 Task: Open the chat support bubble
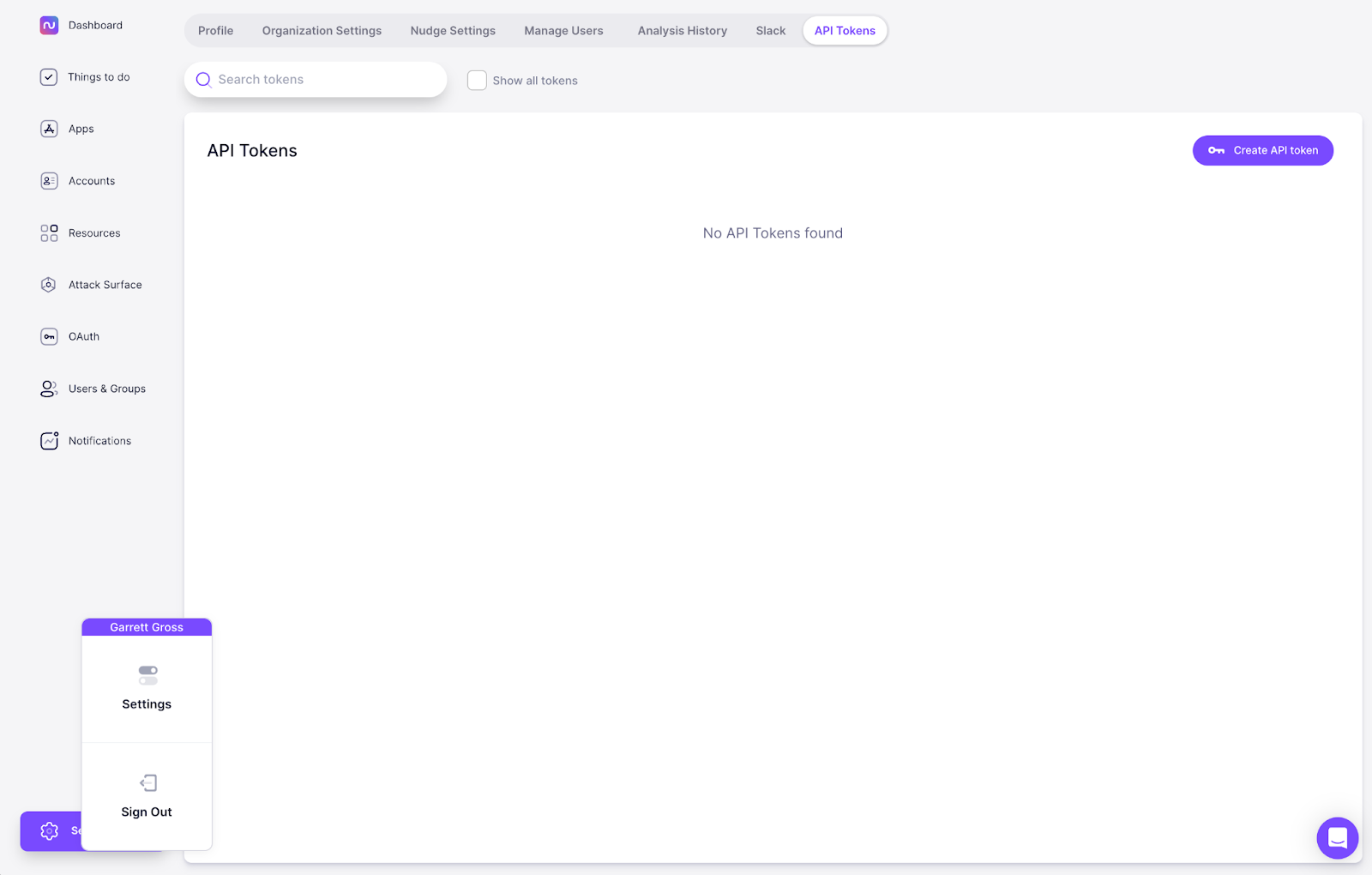coord(1337,838)
